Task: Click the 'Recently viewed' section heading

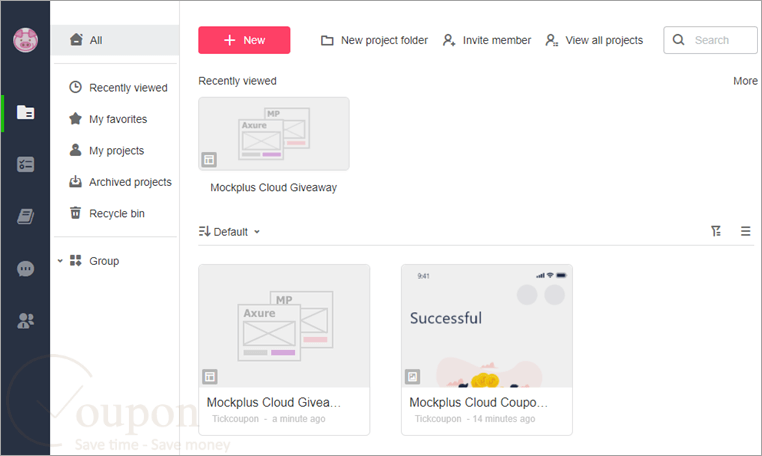Action: coord(237,81)
